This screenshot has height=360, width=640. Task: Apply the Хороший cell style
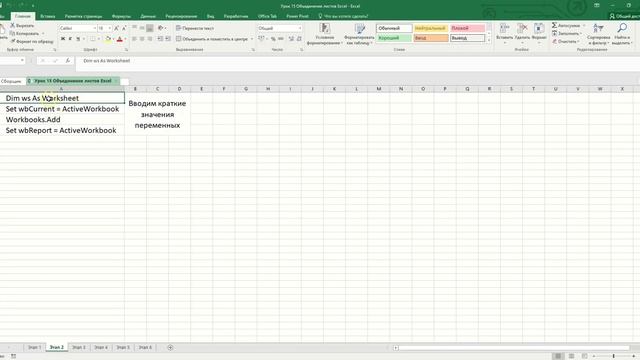394,38
